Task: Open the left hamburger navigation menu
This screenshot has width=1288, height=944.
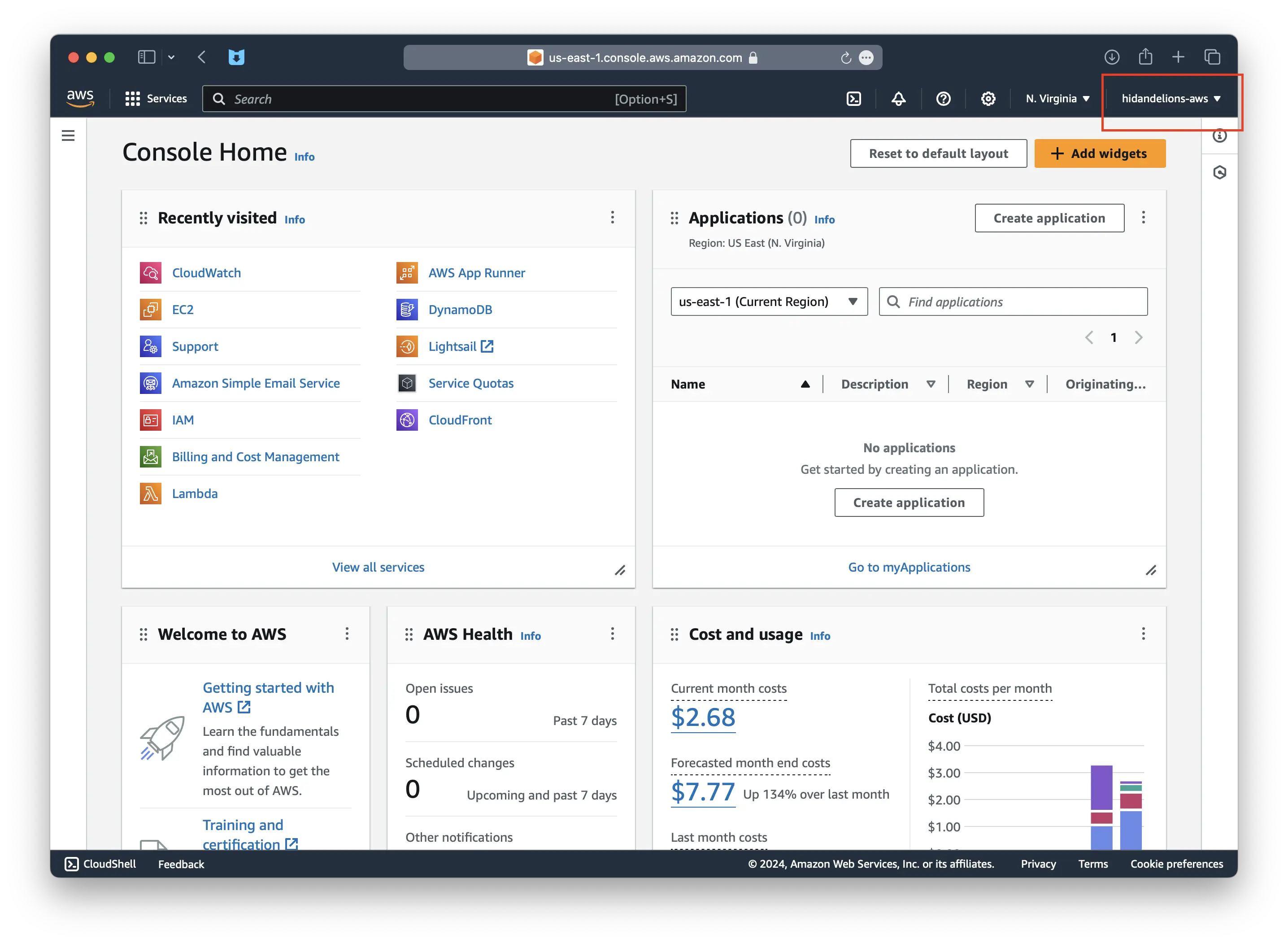Action: 68,135
